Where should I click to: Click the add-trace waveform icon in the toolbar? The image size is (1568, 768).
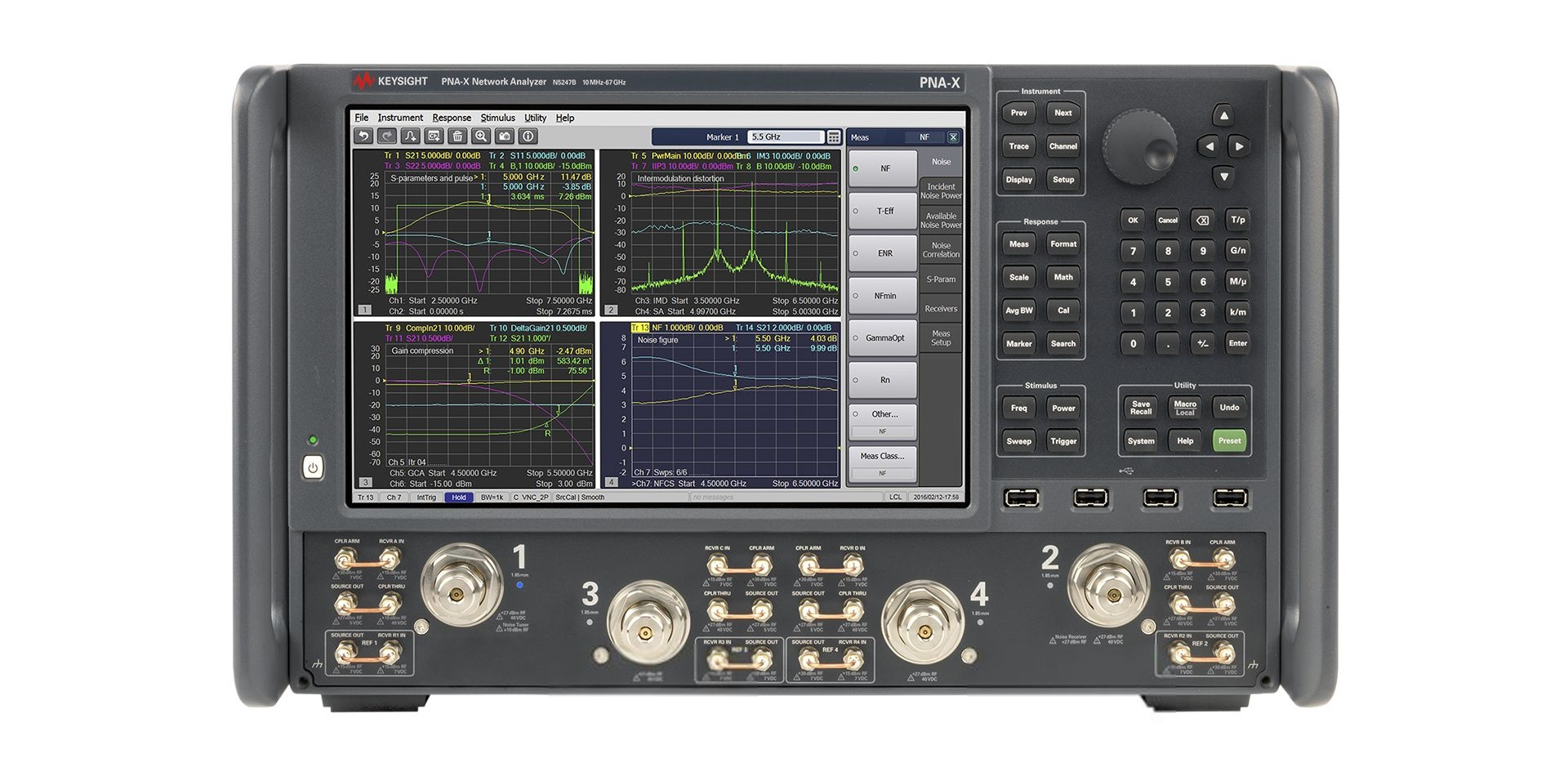click(411, 136)
